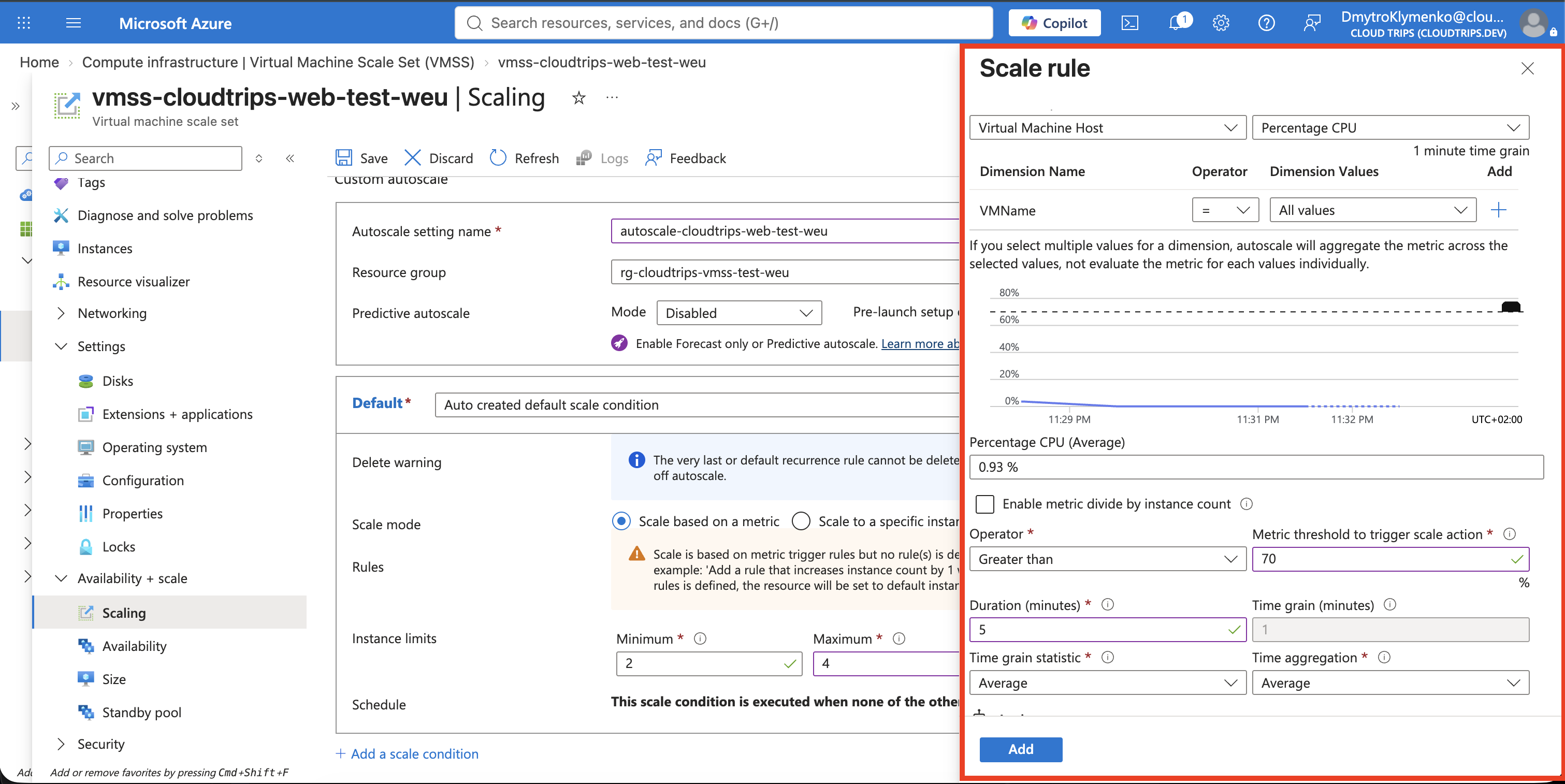This screenshot has width=1565, height=784.
Task: Show info for Metric threshold
Action: coord(1509,534)
